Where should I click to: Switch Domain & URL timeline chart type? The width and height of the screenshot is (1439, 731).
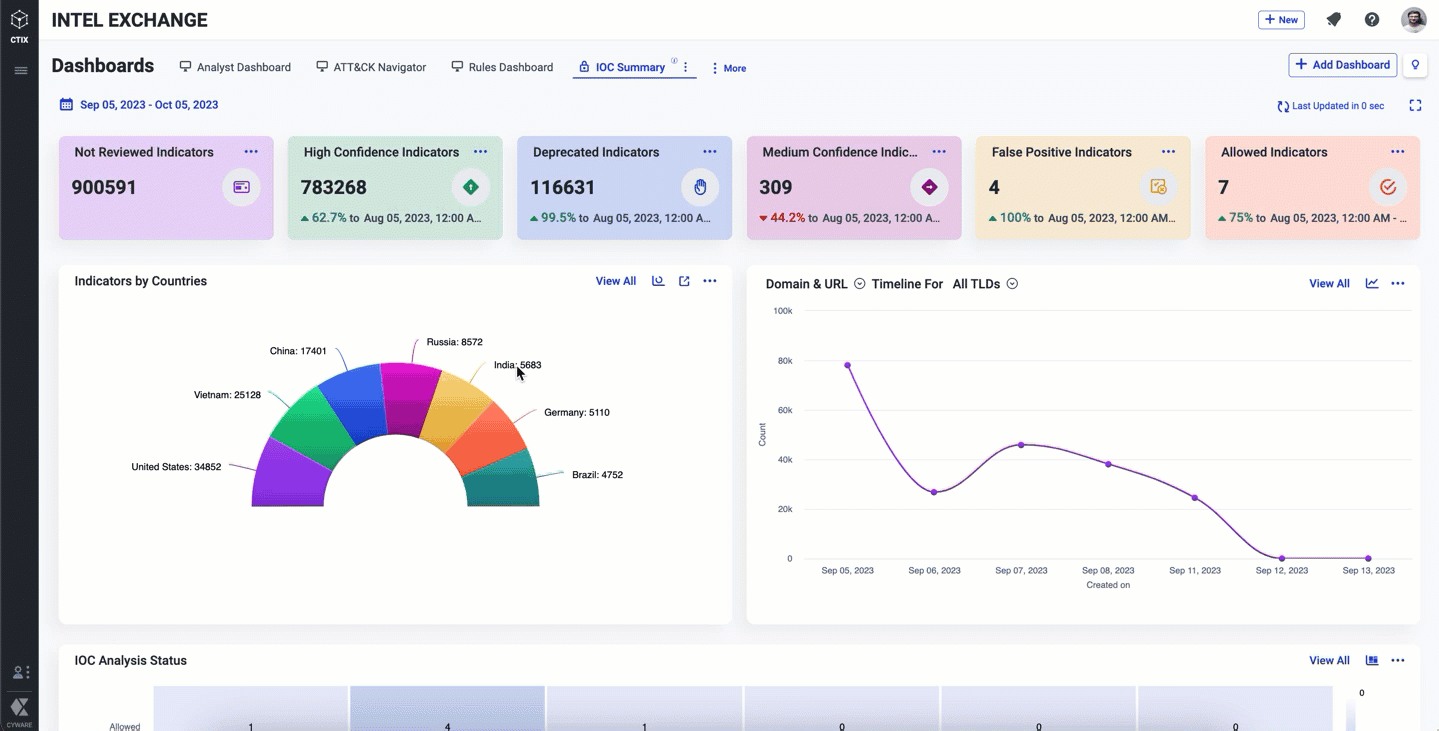(1372, 284)
